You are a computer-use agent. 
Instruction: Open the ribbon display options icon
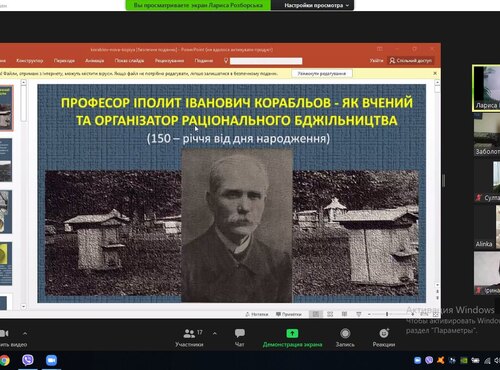click(379, 49)
